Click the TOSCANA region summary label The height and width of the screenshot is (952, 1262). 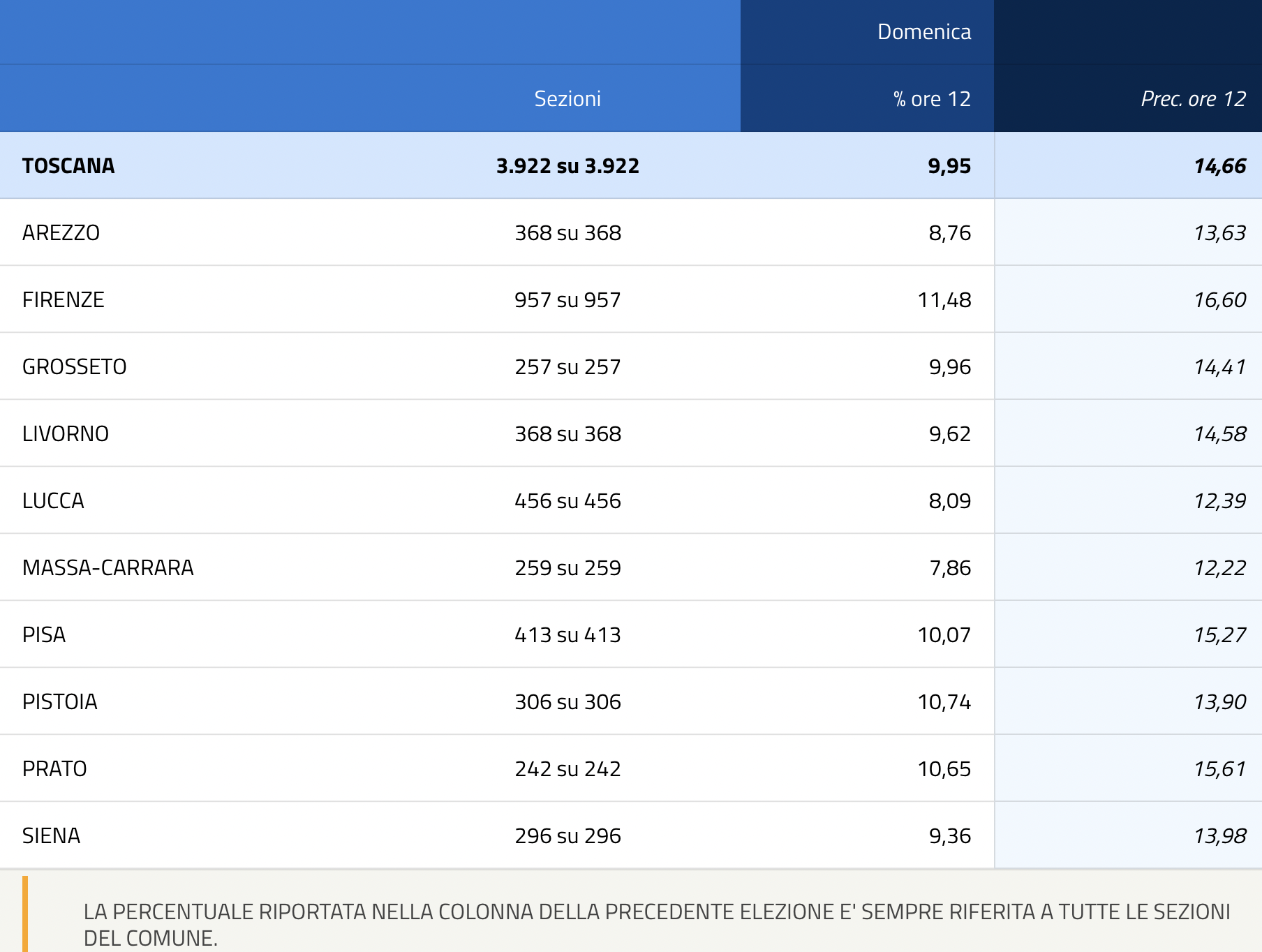pos(68,165)
